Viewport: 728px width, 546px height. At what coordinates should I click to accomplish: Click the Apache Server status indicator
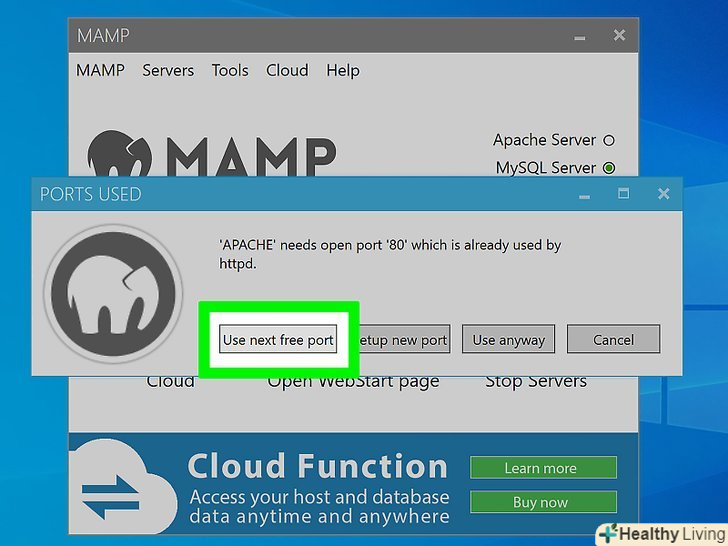[609, 140]
